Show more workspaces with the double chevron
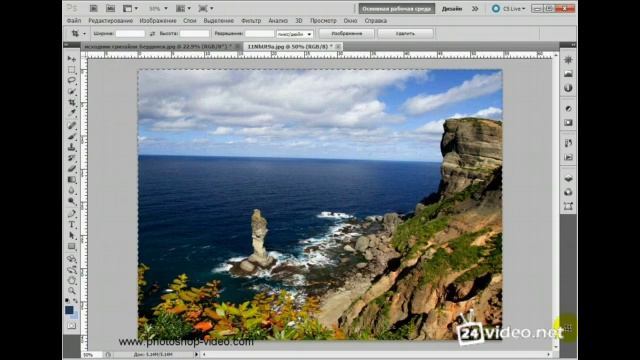640x360 pixels. pyautogui.click(x=475, y=9)
